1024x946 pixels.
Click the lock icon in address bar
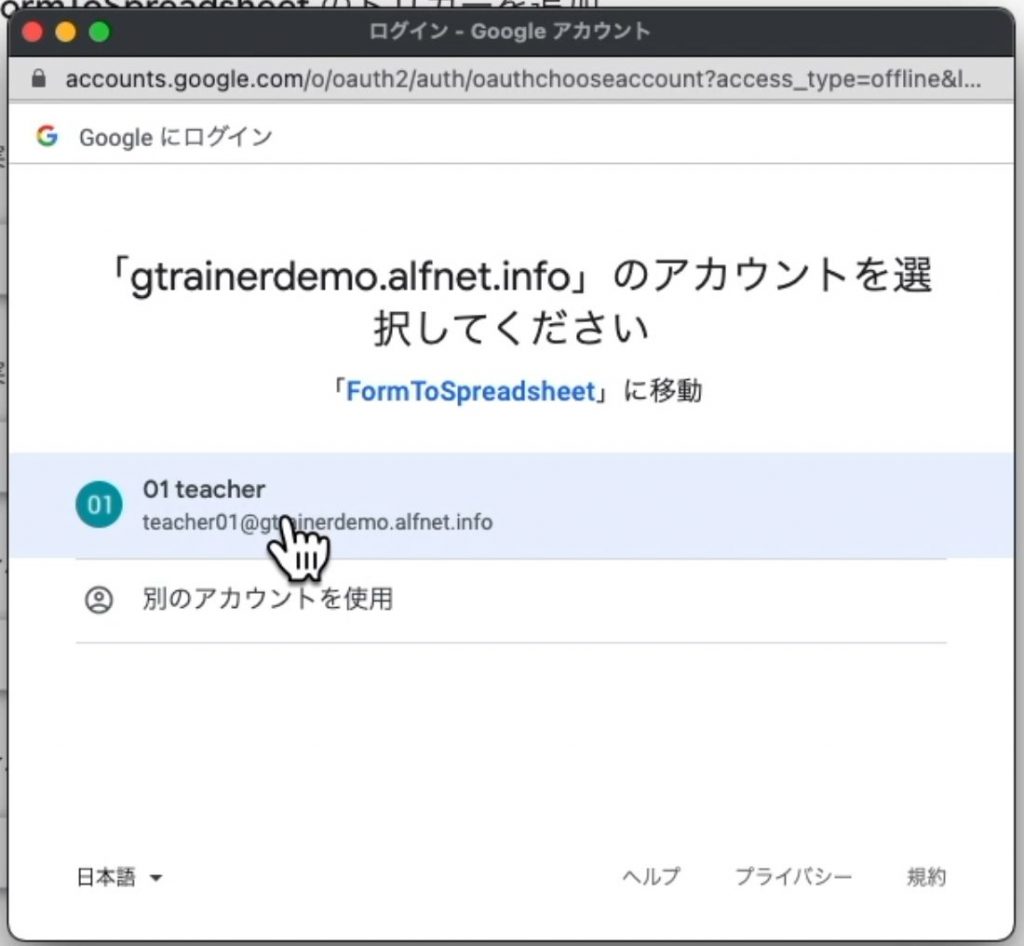[x=39, y=79]
